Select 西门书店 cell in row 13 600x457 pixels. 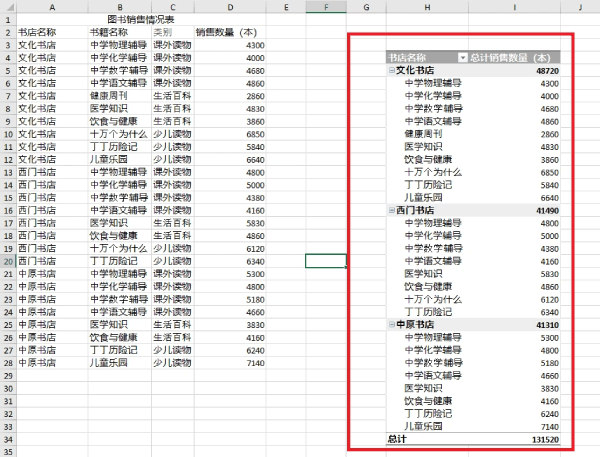52,172
